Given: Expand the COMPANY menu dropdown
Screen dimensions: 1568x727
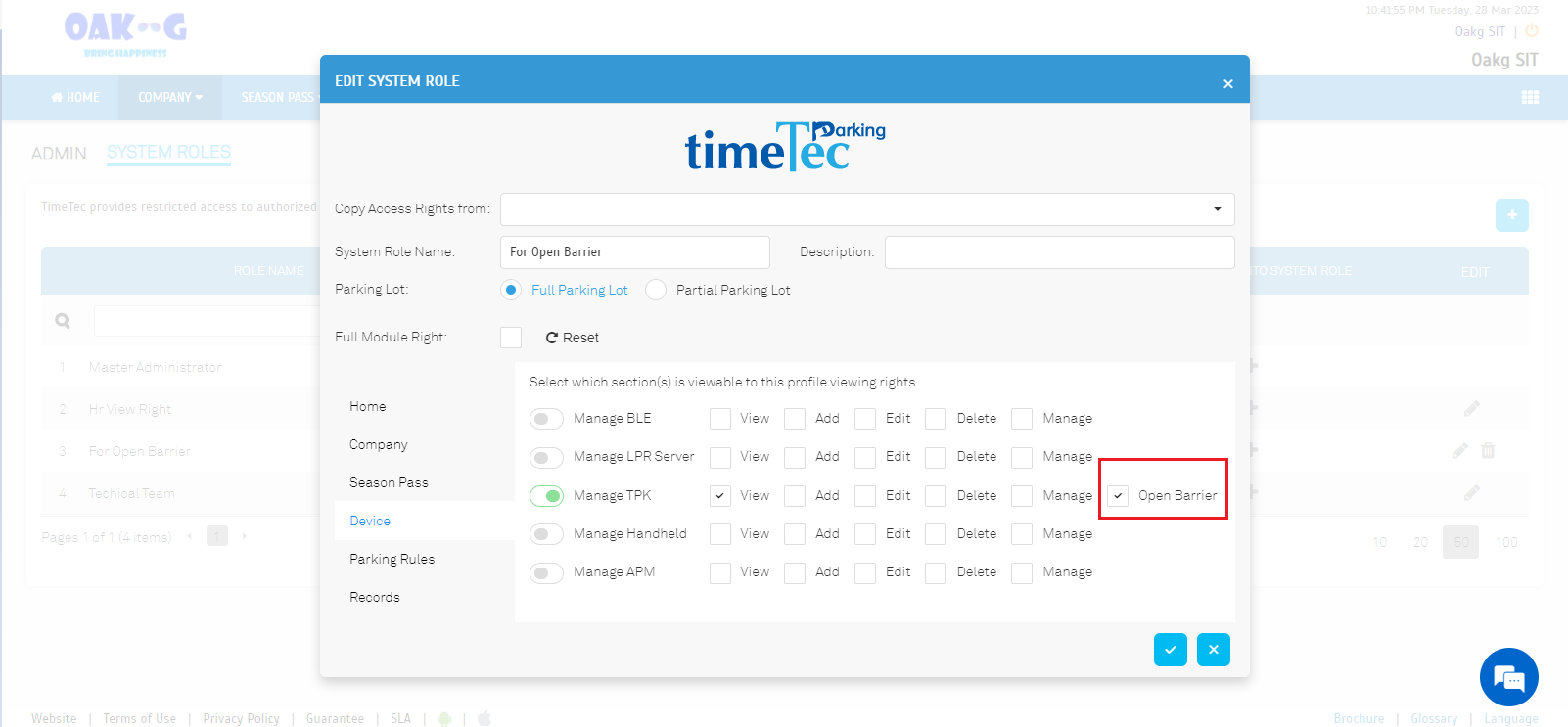Looking at the screenshot, I should tap(170, 98).
